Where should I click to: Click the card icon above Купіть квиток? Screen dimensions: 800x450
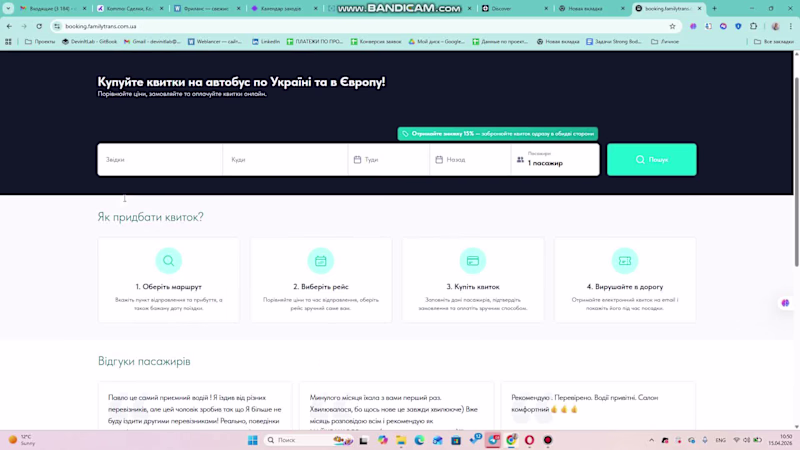473,261
